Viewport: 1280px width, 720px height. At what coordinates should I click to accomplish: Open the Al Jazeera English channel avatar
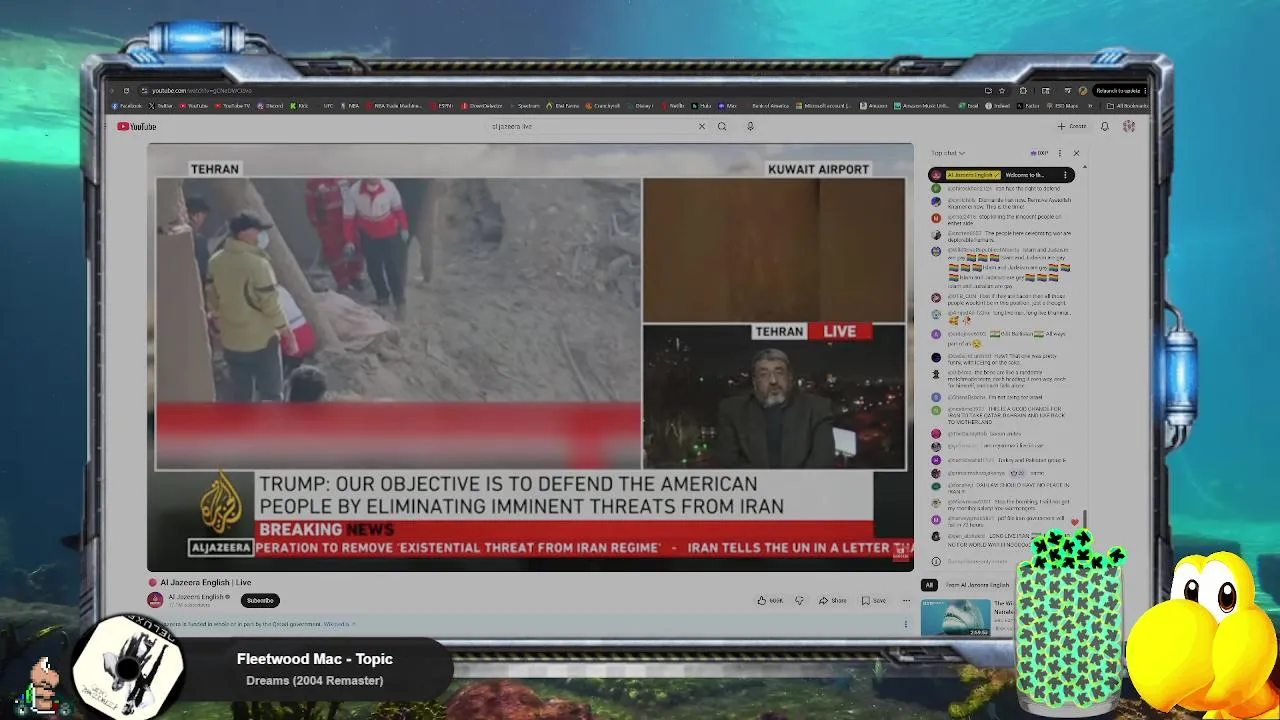pos(155,600)
